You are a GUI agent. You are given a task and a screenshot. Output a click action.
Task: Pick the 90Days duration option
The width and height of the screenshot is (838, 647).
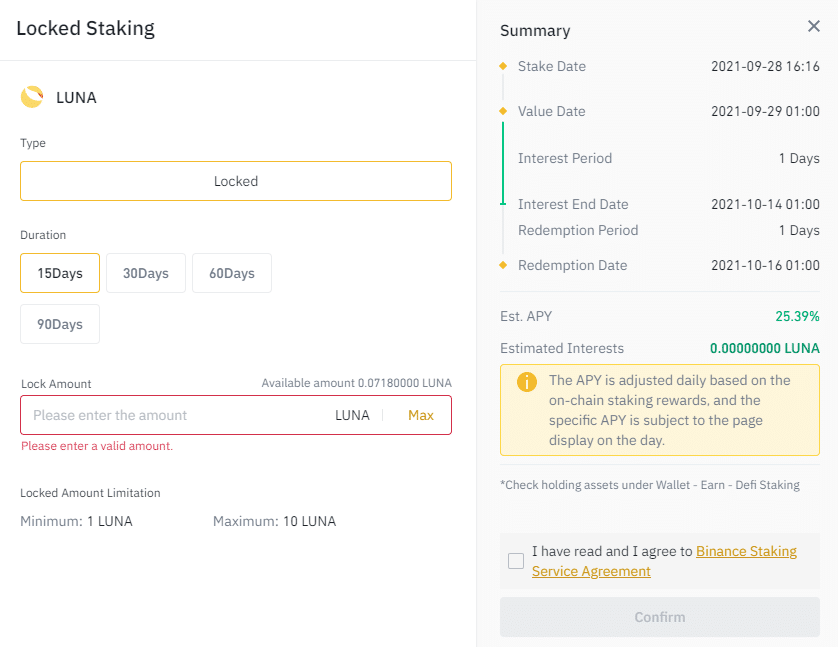(60, 324)
